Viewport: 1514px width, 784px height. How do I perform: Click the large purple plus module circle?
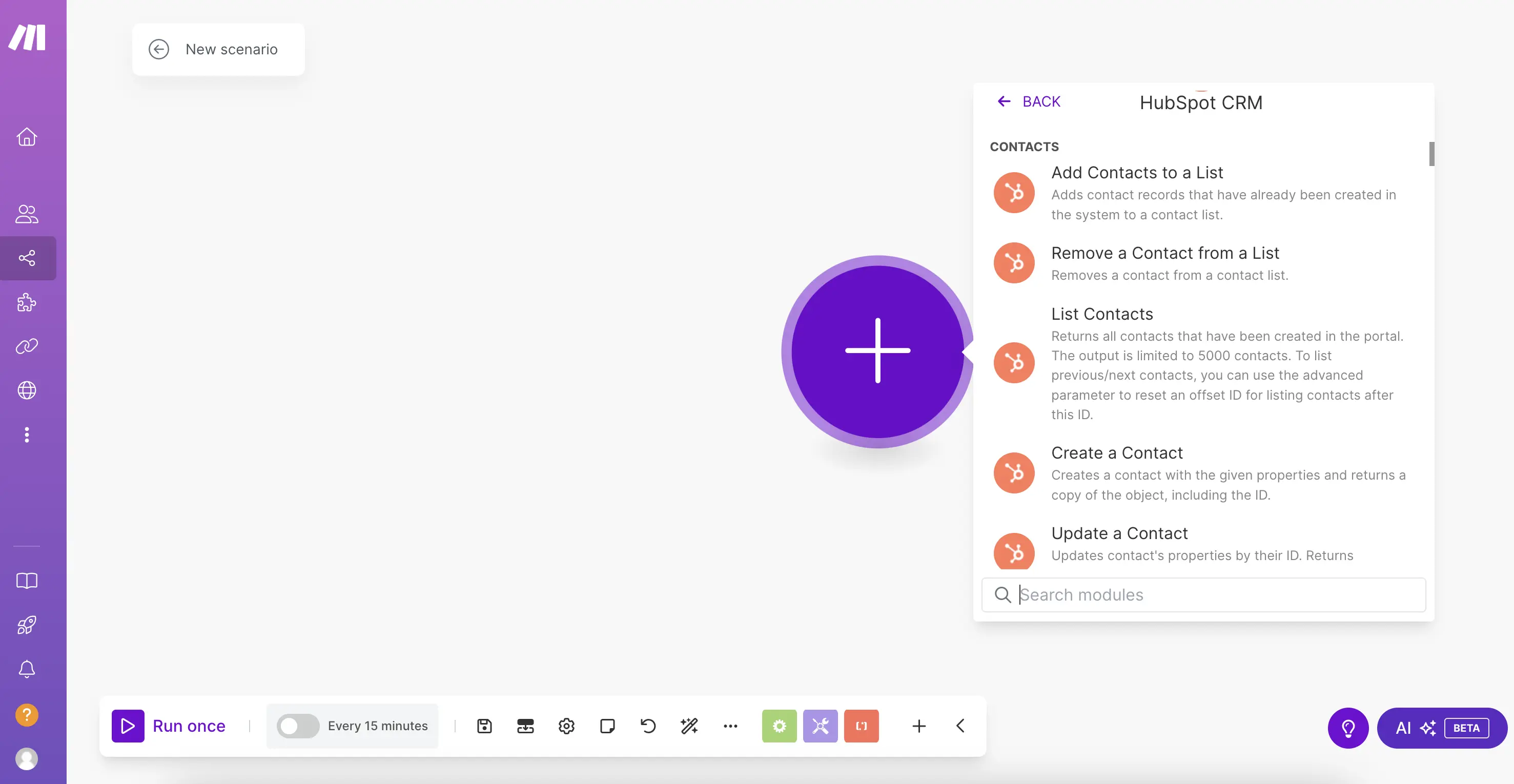tap(877, 352)
